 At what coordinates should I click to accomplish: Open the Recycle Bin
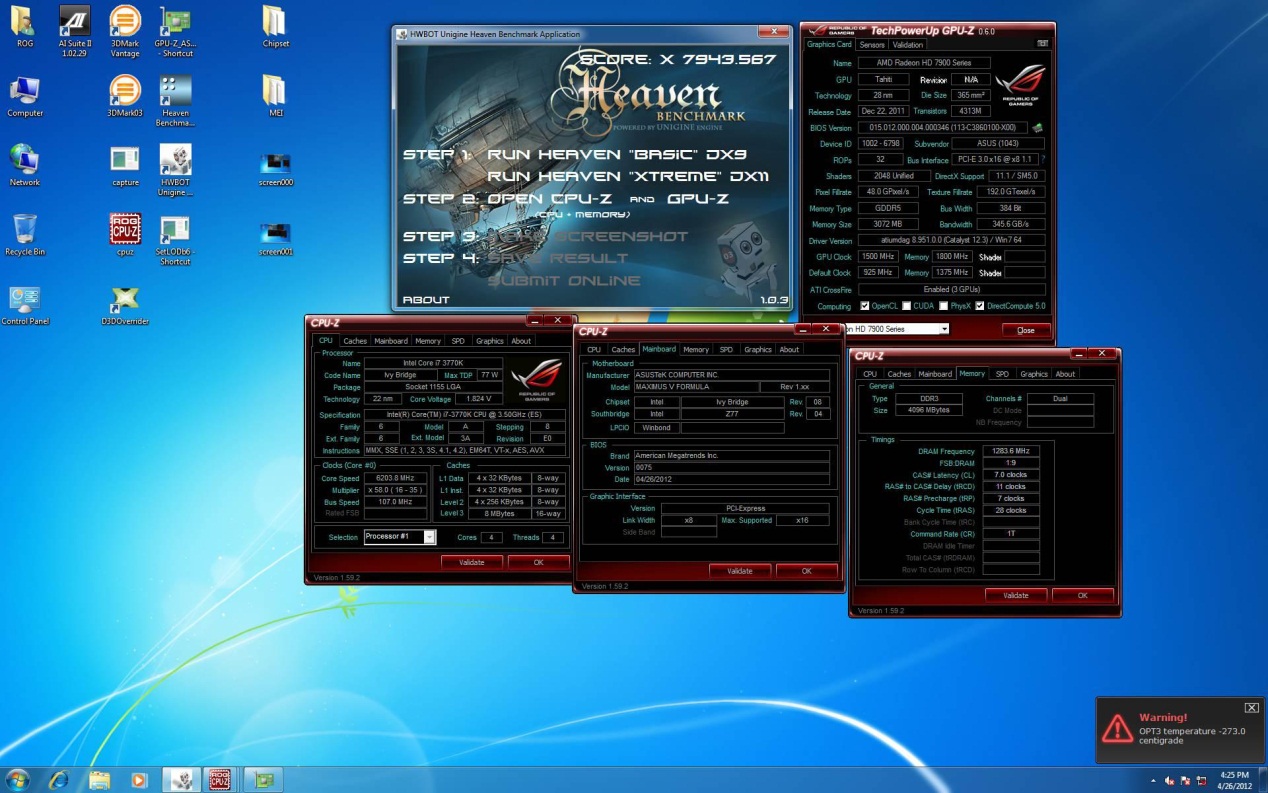(25, 236)
